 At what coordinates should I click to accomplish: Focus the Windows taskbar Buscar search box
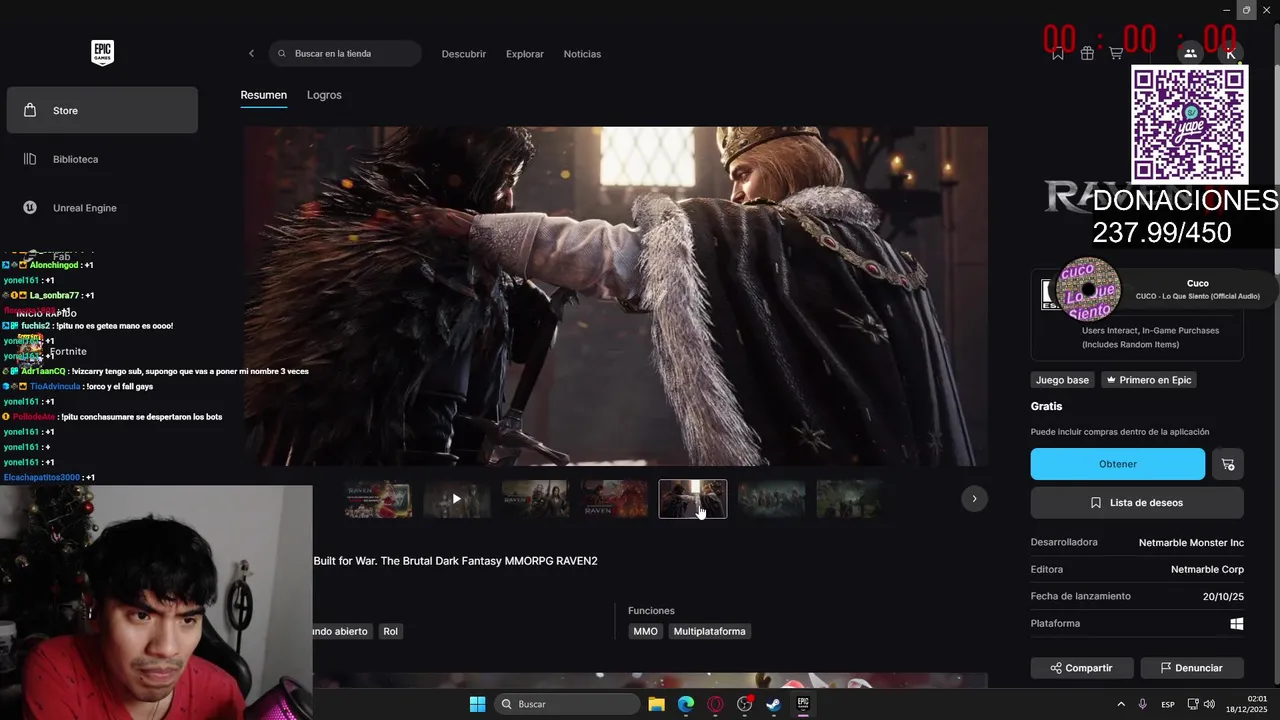[x=568, y=704]
